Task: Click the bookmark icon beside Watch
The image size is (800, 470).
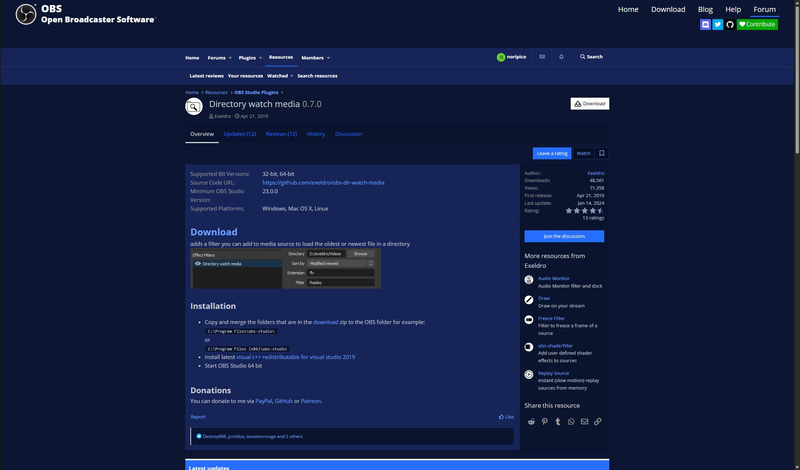Action: pos(602,153)
